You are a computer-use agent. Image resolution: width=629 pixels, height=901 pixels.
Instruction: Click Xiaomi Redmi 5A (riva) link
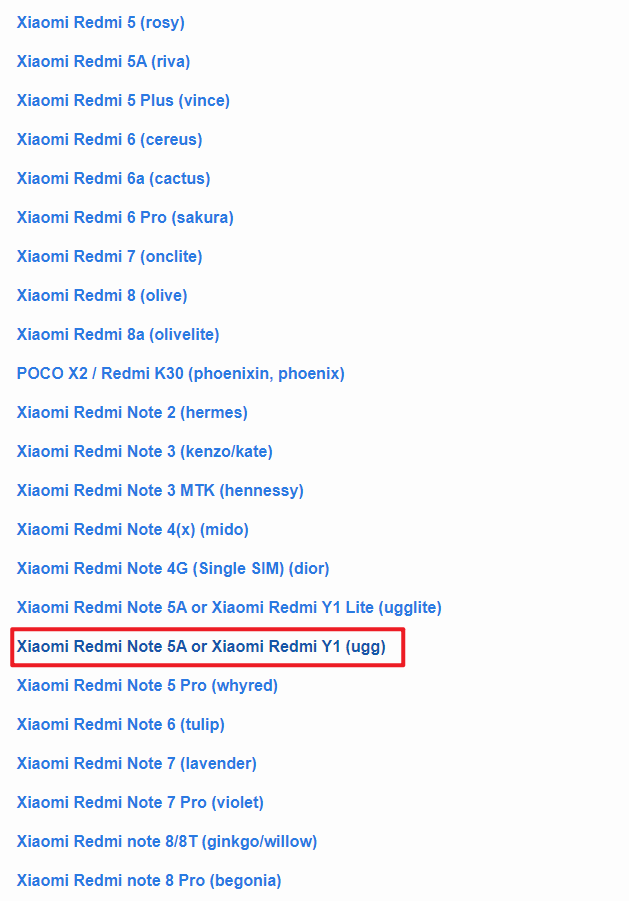point(103,61)
